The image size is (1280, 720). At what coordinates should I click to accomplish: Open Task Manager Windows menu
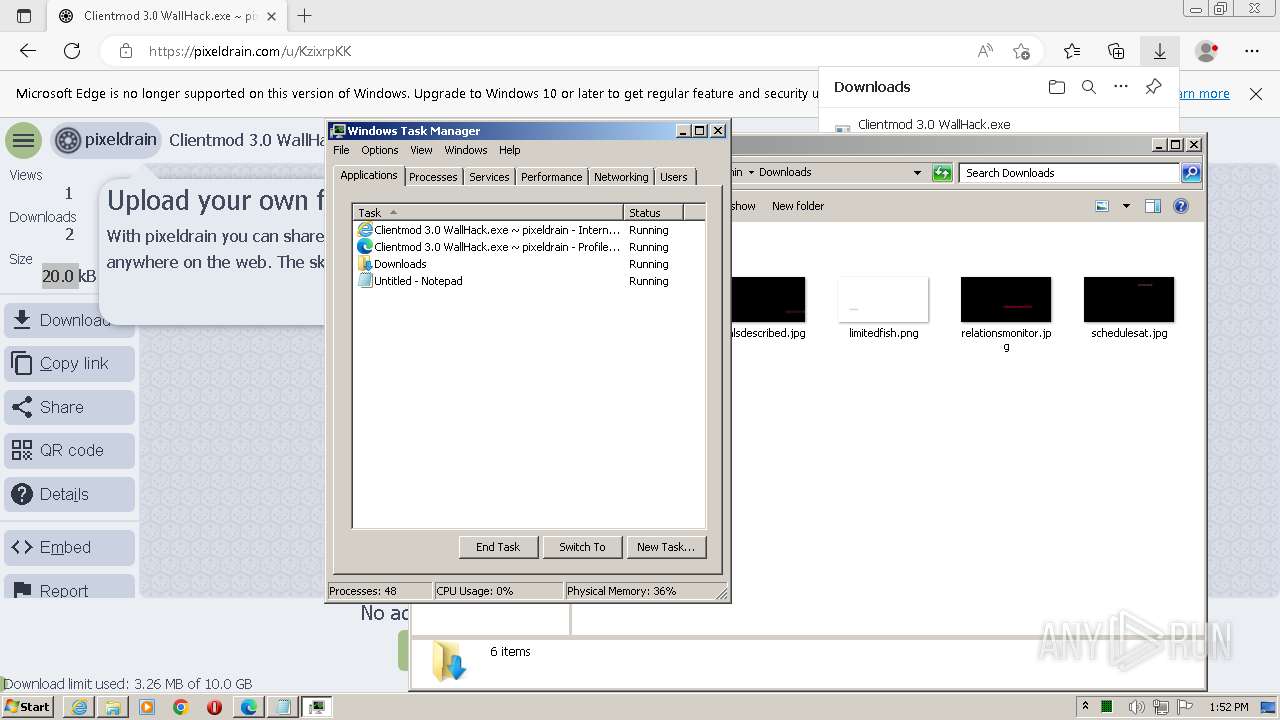tap(466, 150)
